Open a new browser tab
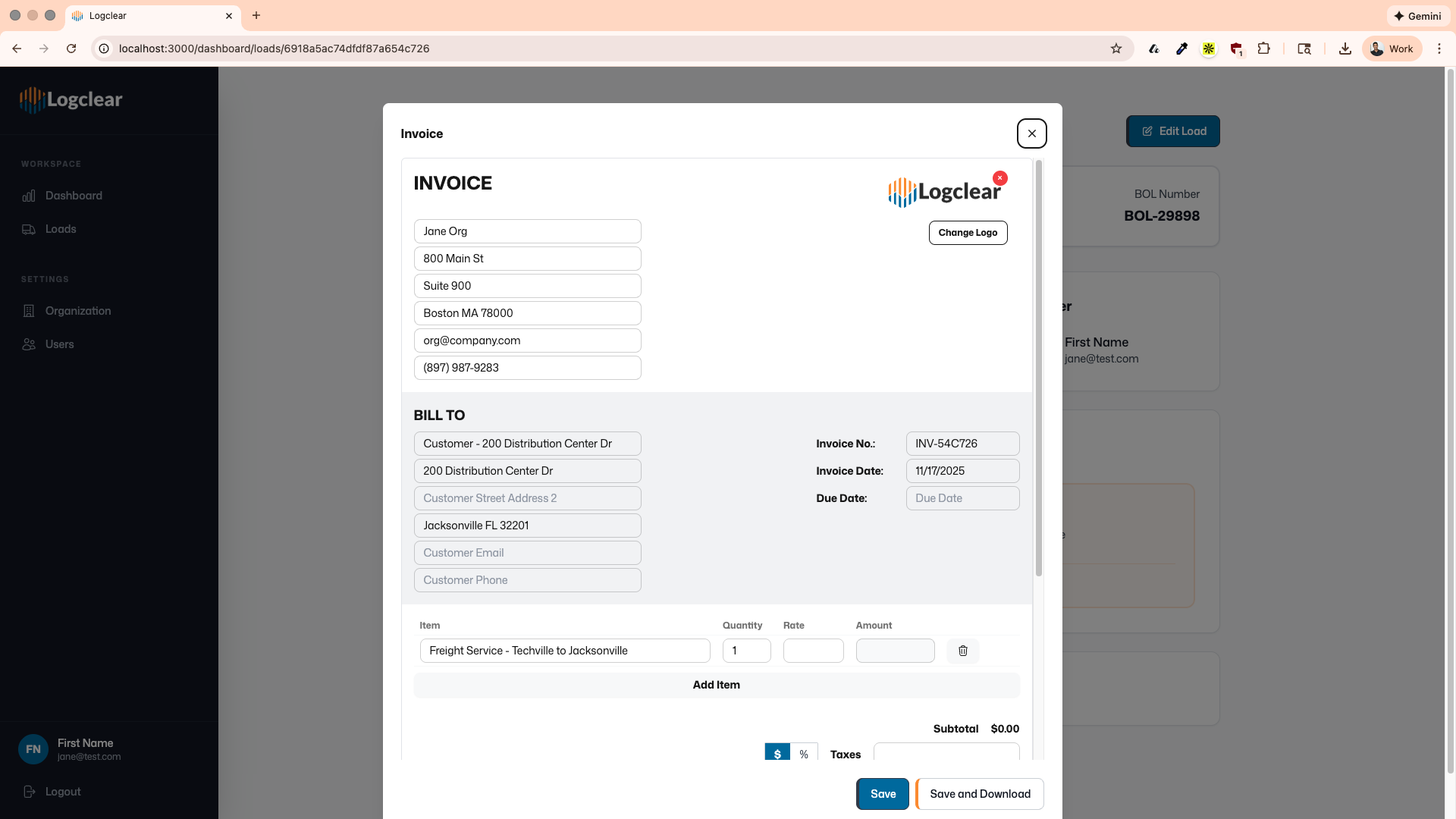The image size is (1456, 819). [x=256, y=15]
